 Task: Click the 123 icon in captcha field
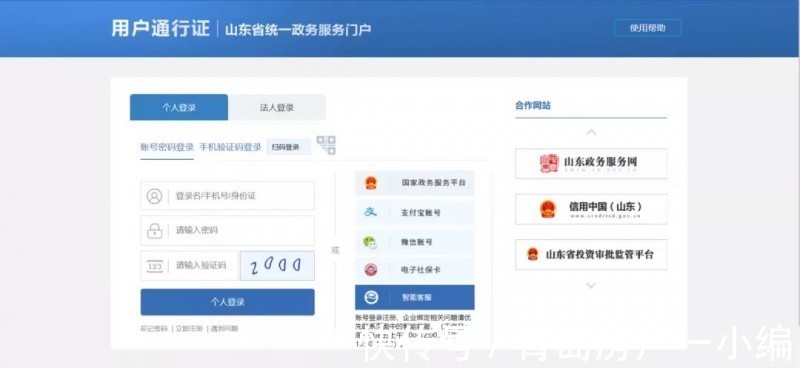(155, 266)
